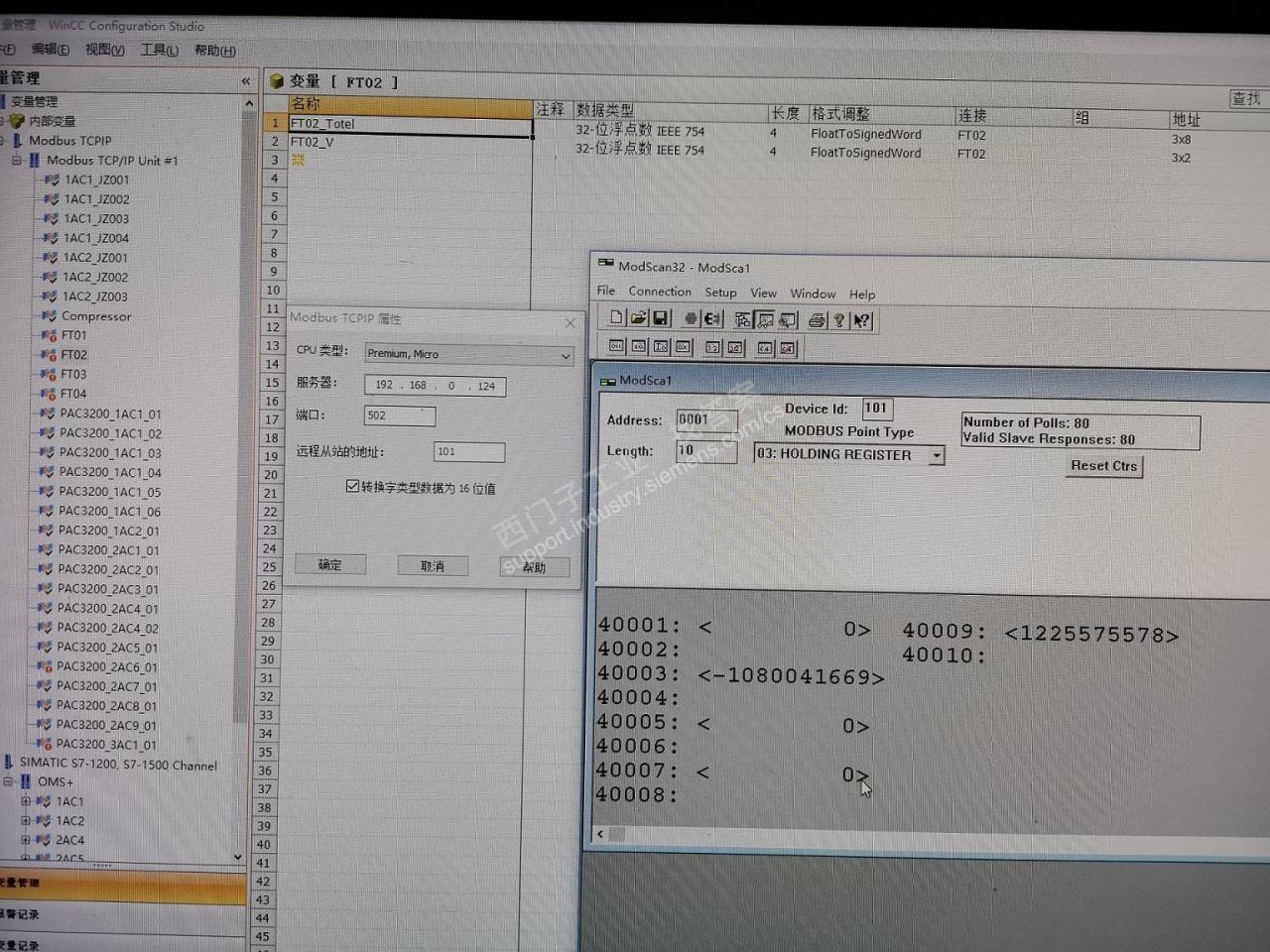Click the 查找 search box
Viewport: 1270px width, 952px height.
(x=1249, y=98)
